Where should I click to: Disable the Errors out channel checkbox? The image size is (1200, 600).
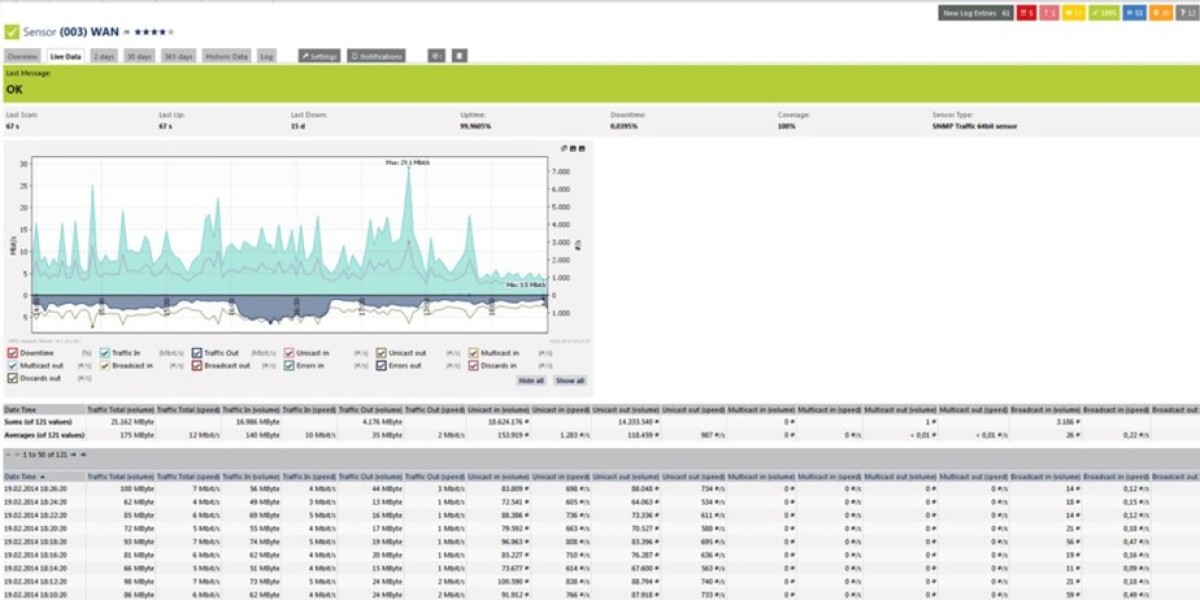381,366
